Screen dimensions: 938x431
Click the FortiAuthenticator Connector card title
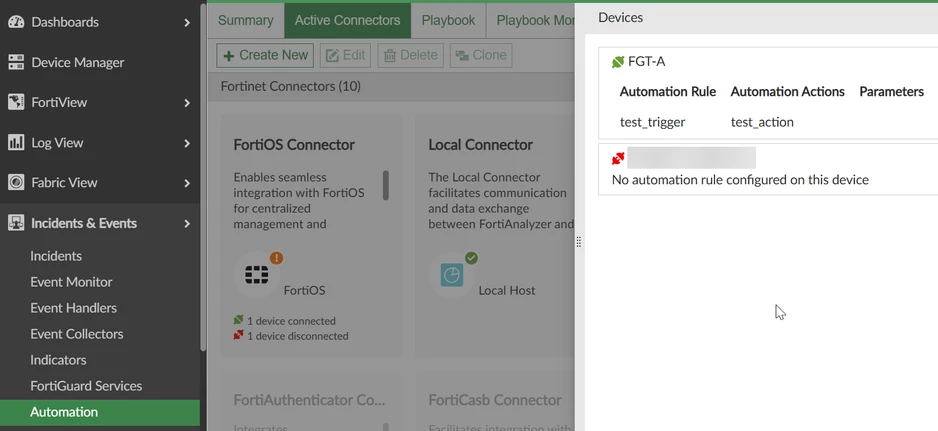(309, 400)
